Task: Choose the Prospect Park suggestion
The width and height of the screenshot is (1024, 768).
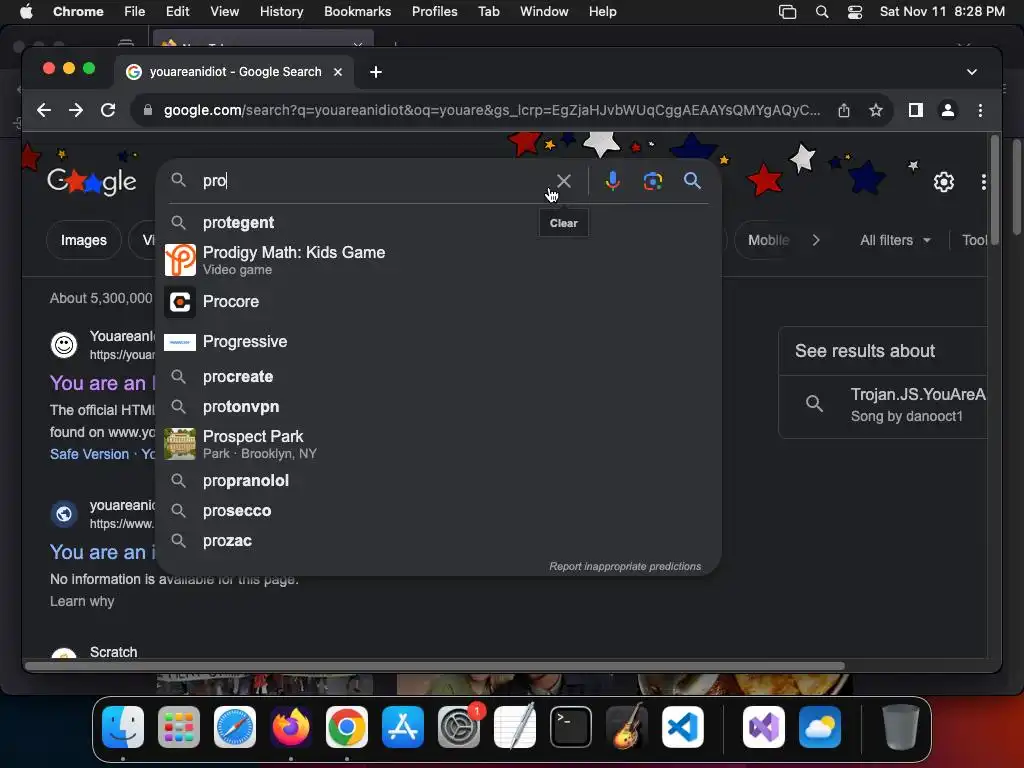Action: click(439, 444)
